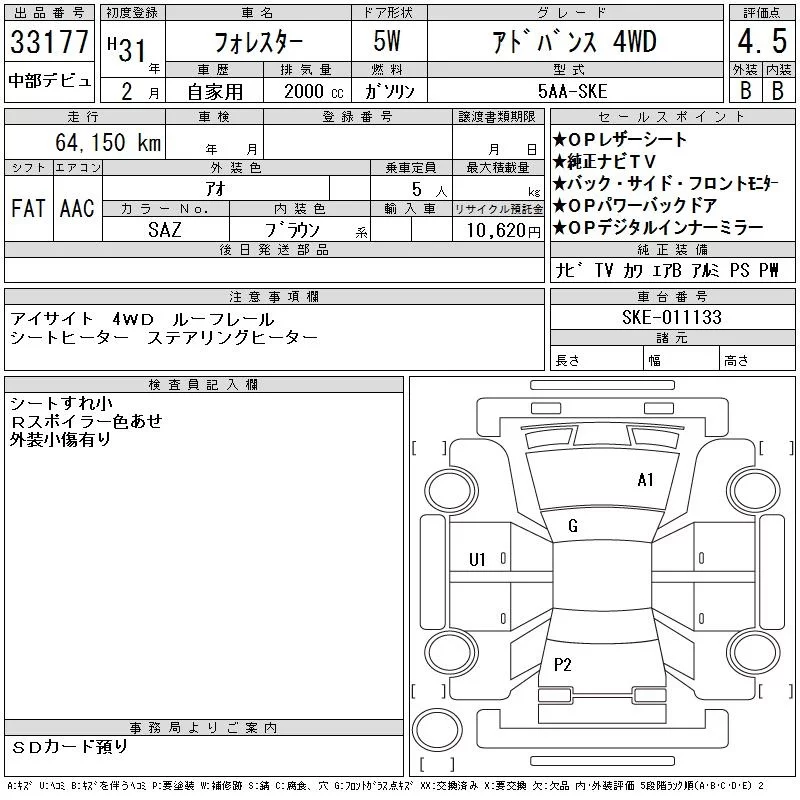The width and height of the screenshot is (800, 800).
Task: Click inspector note Rスポイラー色あせ
Action: 86,421
